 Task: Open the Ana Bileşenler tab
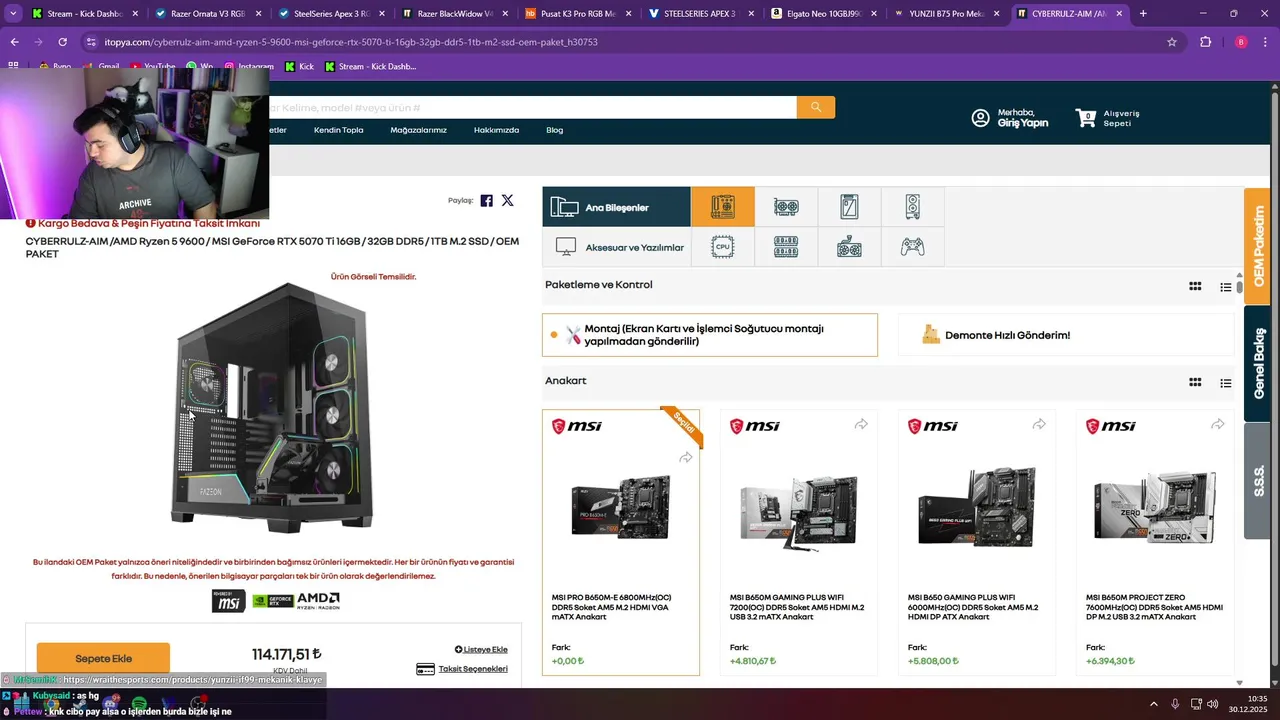click(617, 207)
